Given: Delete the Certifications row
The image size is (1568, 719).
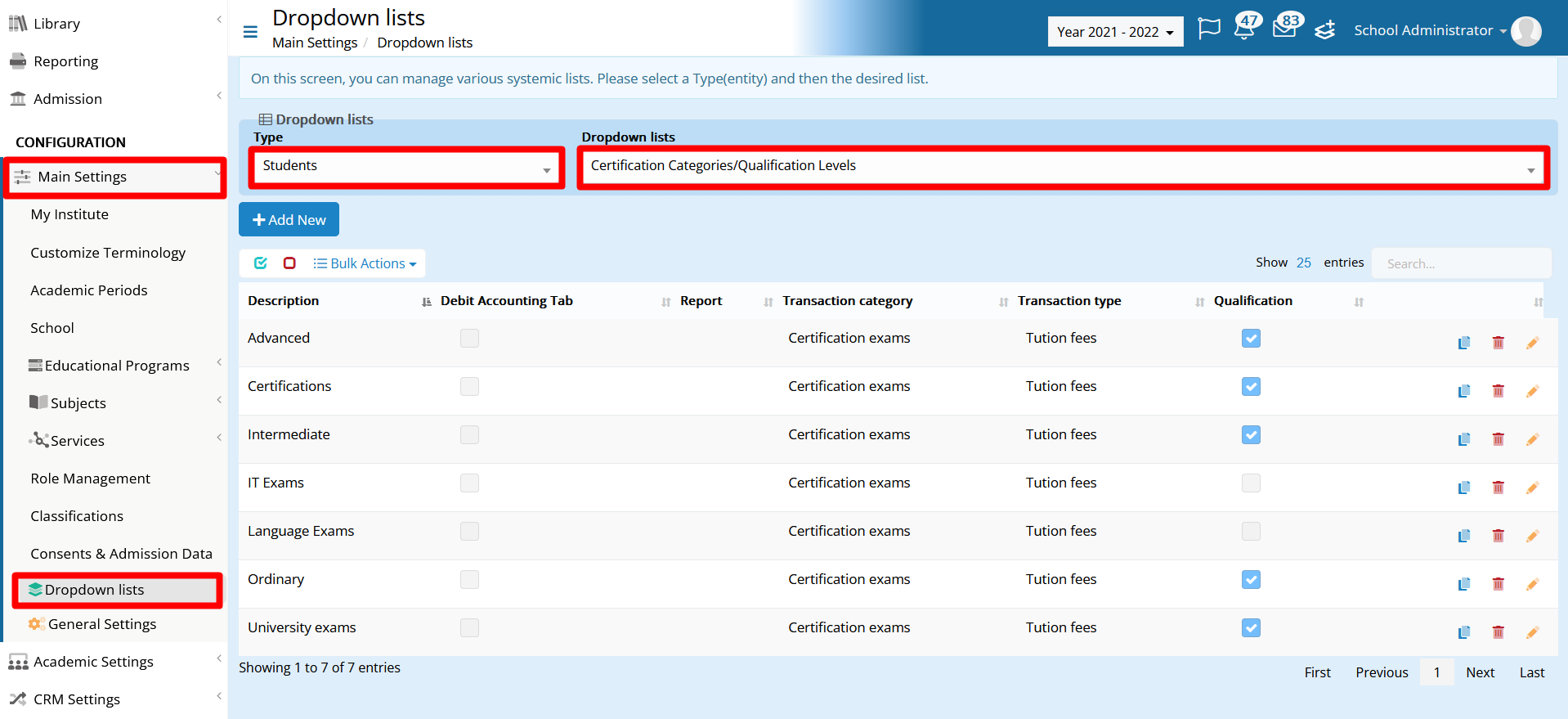Looking at the screenshot, I should [x=1498, y=391].
